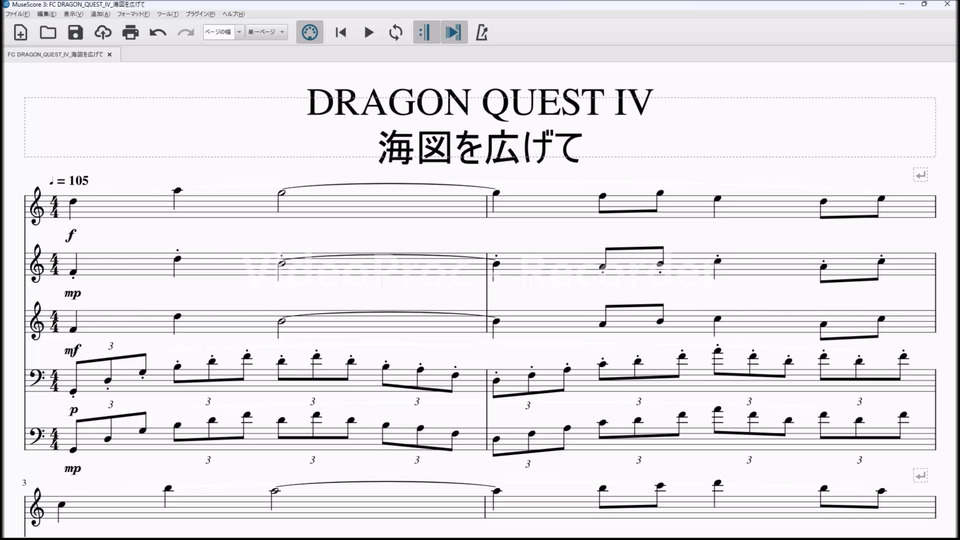This screenshot has height=540, width=960.
Task: Rewind playback to start
Action: (x=341, y=32)
